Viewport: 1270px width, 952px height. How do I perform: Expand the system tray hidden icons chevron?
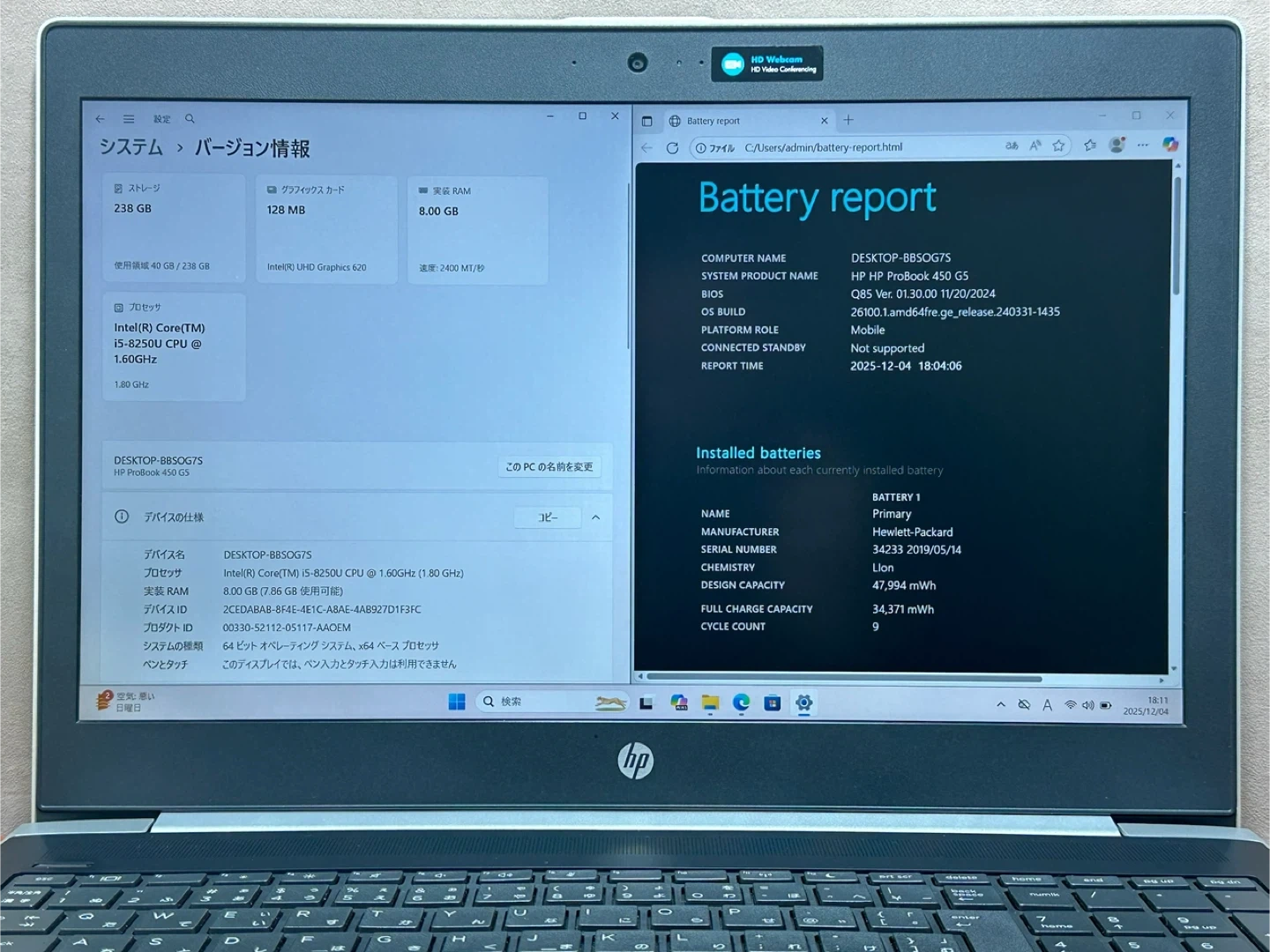[1000, 704]
